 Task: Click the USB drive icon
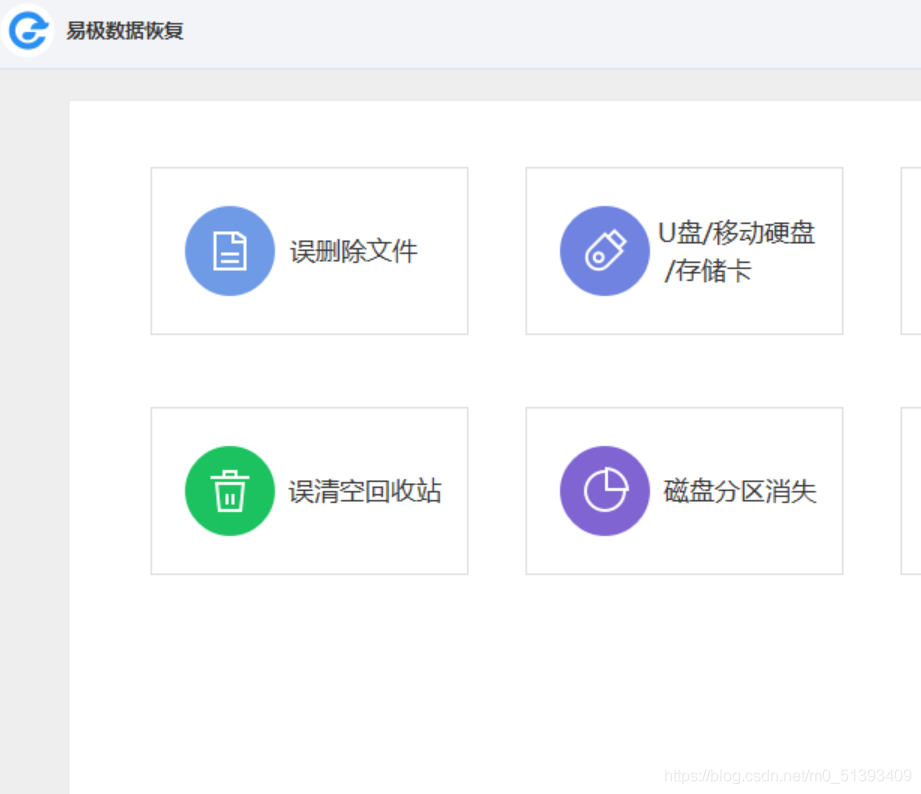click(604, 251)
